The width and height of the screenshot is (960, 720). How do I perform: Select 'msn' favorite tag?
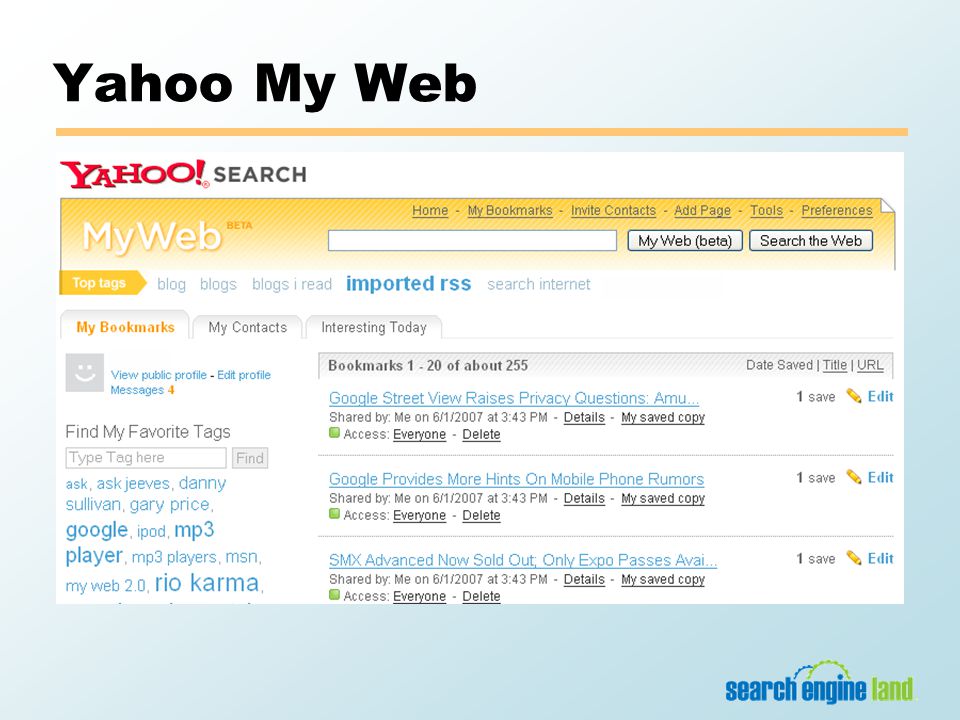tap(241, 557)
